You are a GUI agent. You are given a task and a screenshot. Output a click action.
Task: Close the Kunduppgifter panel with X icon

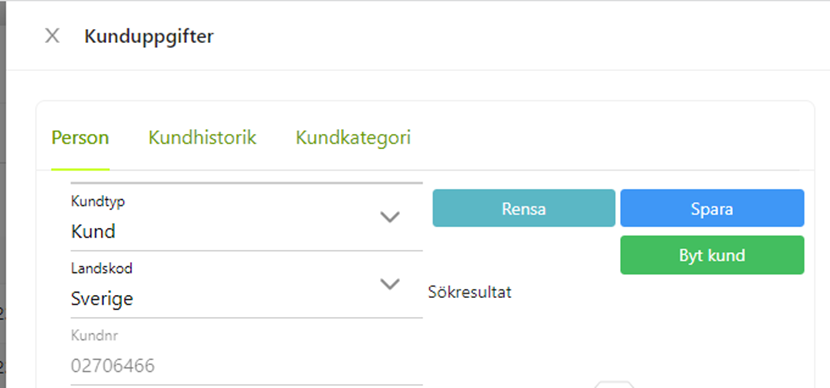pos(52,36)
